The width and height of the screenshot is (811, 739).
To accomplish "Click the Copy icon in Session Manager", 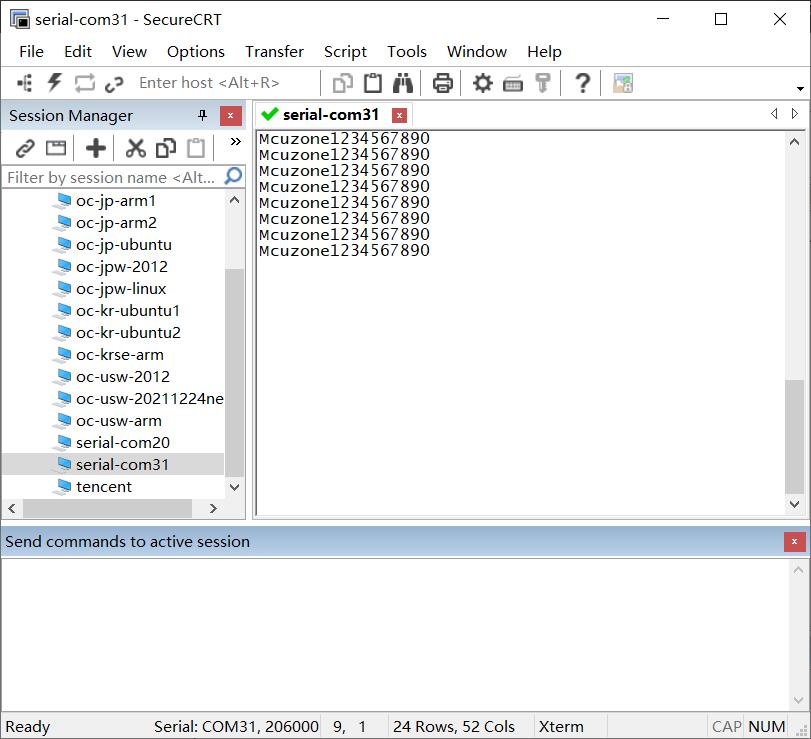I will click(166, 148).
